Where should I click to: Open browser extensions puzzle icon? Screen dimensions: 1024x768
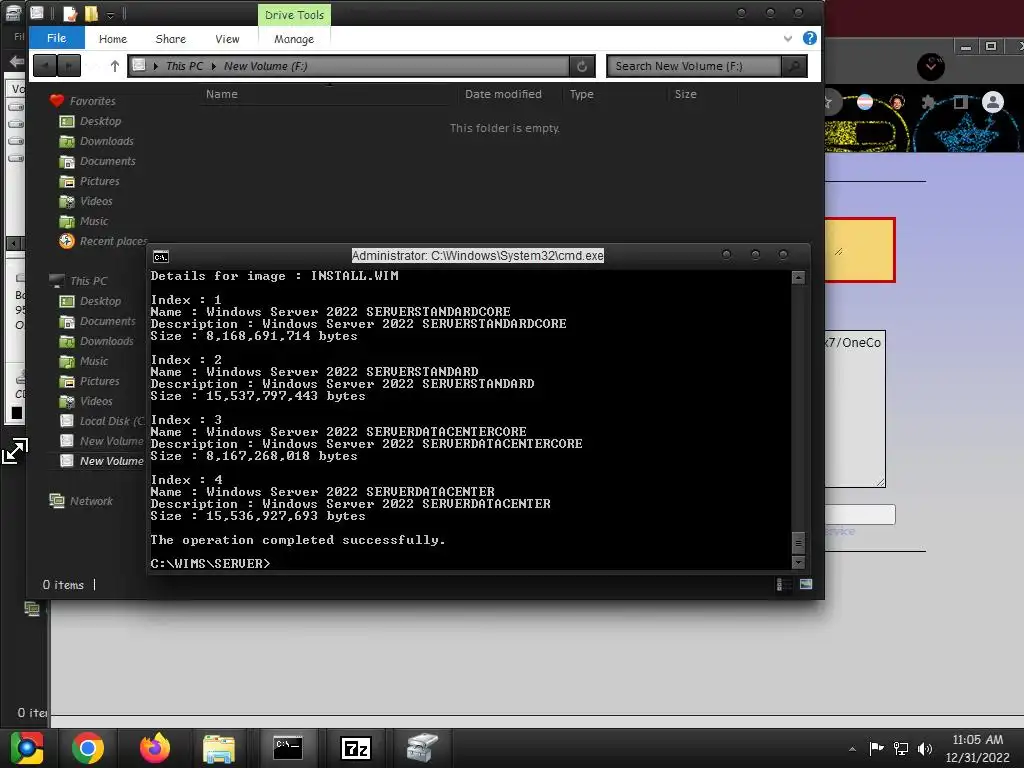coord(928,102)
